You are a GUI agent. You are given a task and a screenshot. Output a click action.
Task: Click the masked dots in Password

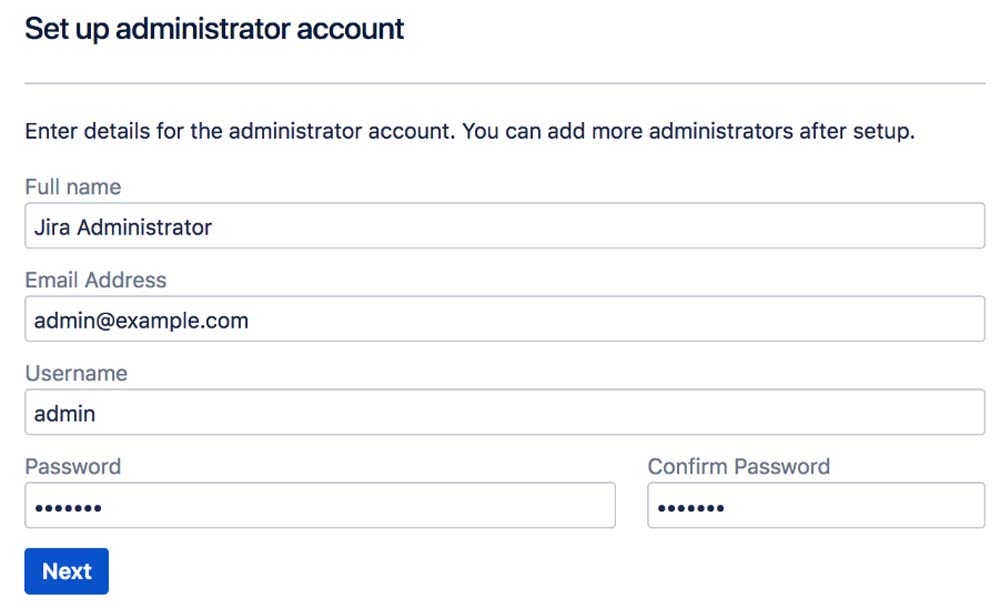[68, 508]
